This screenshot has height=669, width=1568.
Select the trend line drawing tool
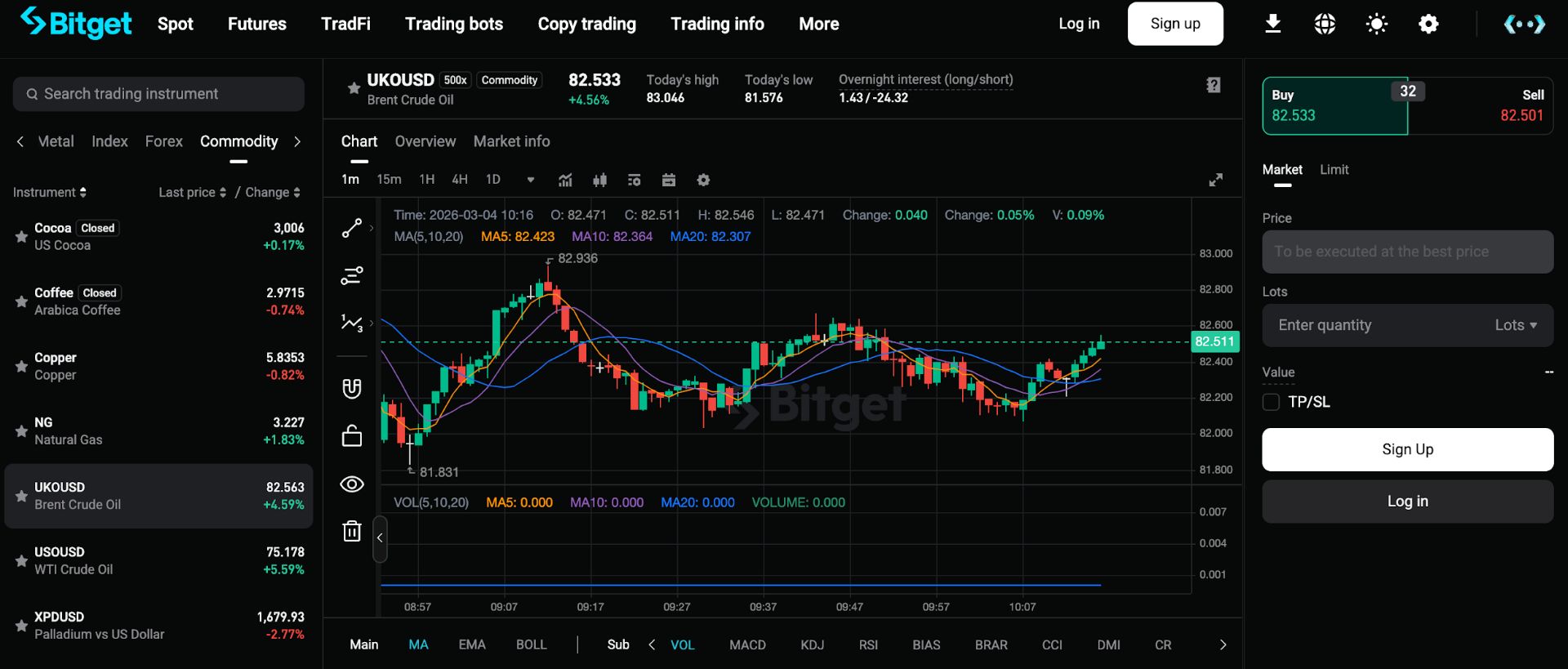[x=351, y=229]
